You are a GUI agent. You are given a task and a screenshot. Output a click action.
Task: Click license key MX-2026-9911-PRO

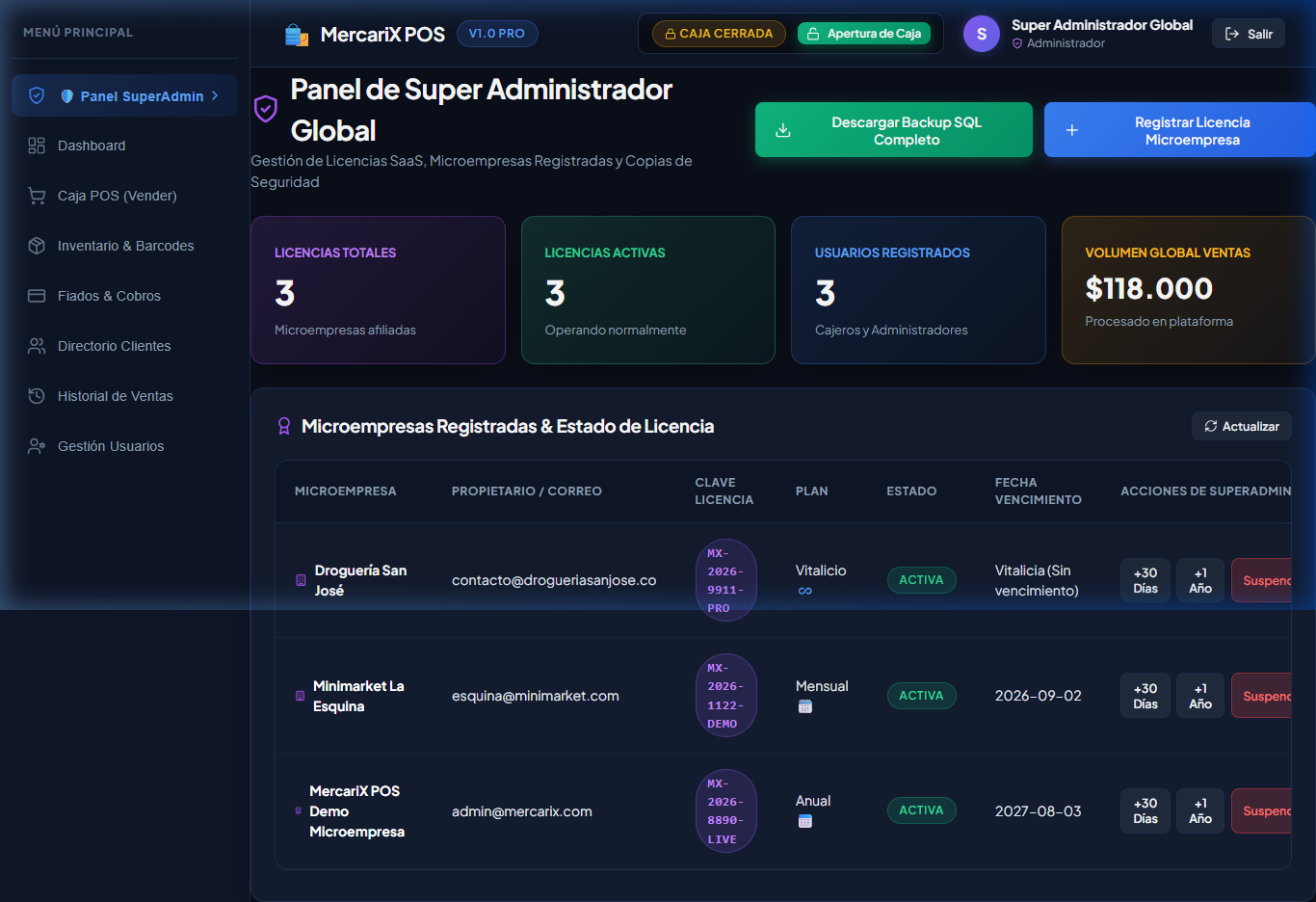[726, 580]
